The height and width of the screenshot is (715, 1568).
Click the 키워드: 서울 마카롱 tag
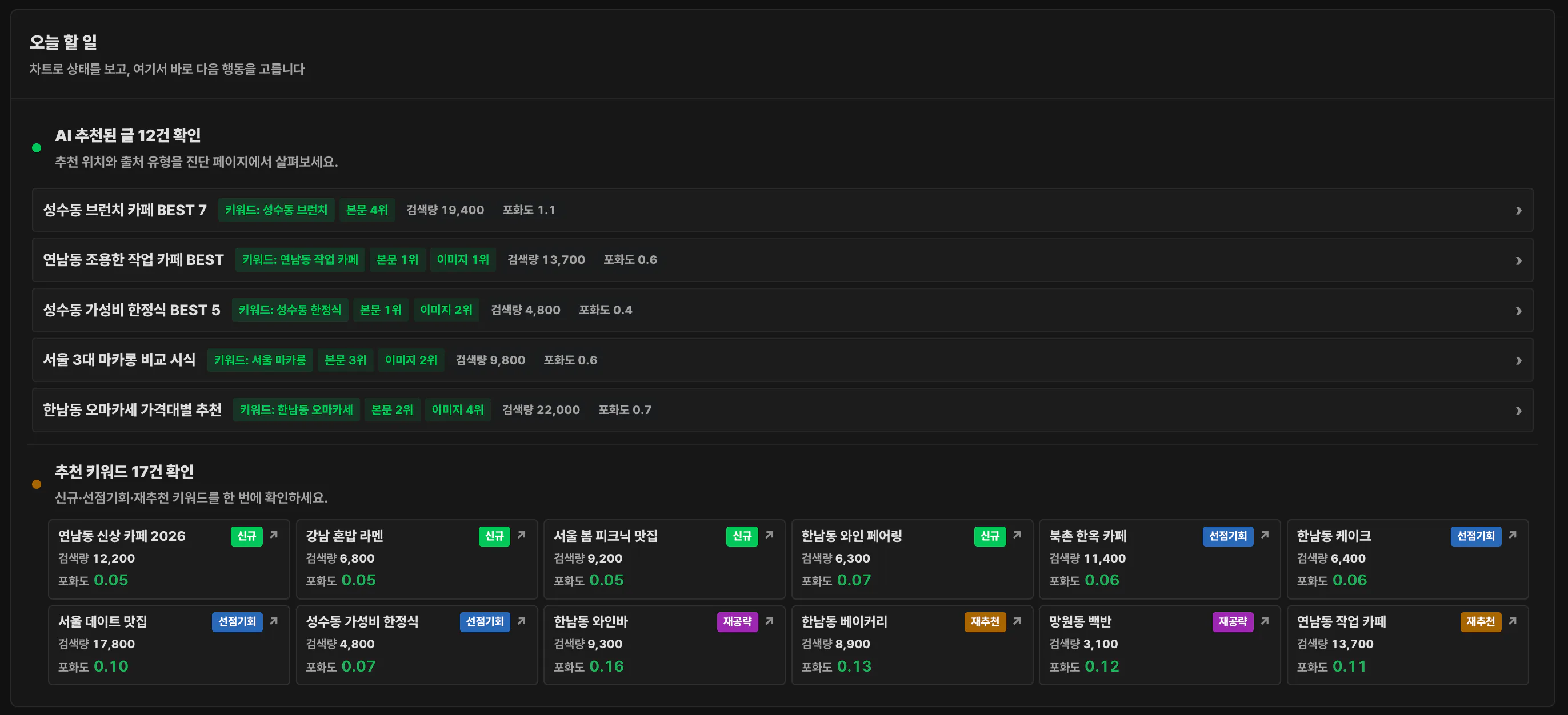click(261, 360)
